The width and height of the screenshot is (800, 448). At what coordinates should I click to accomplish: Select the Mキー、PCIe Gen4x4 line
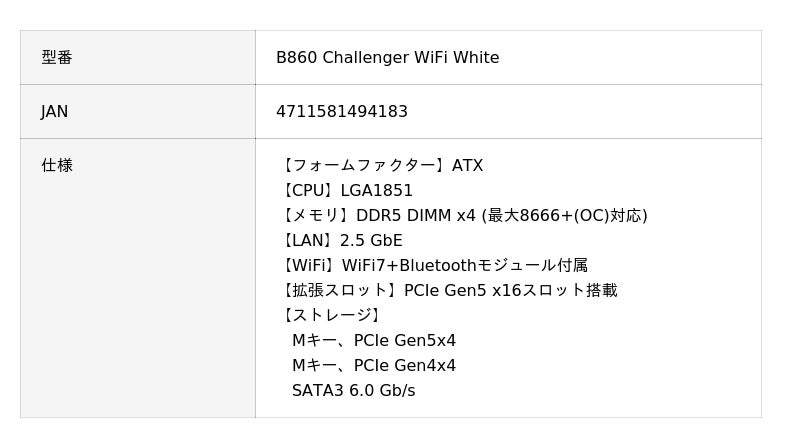coord(374,366)
